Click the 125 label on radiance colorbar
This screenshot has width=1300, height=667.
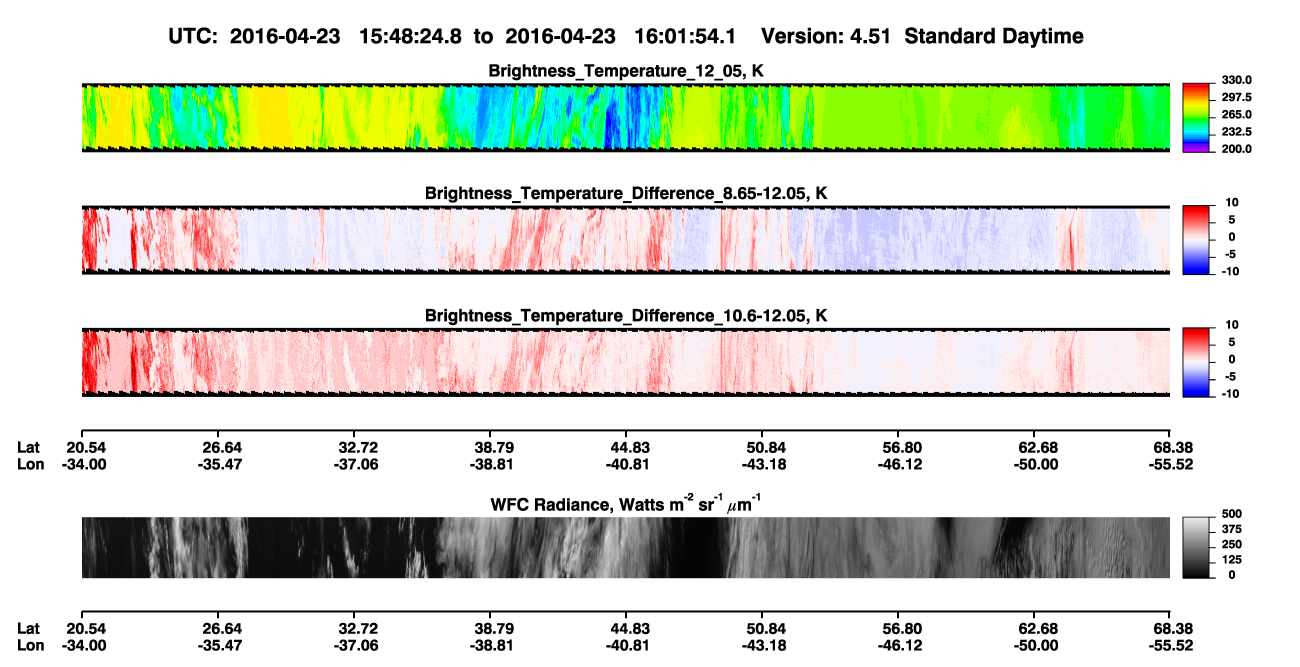[1231, 559]
